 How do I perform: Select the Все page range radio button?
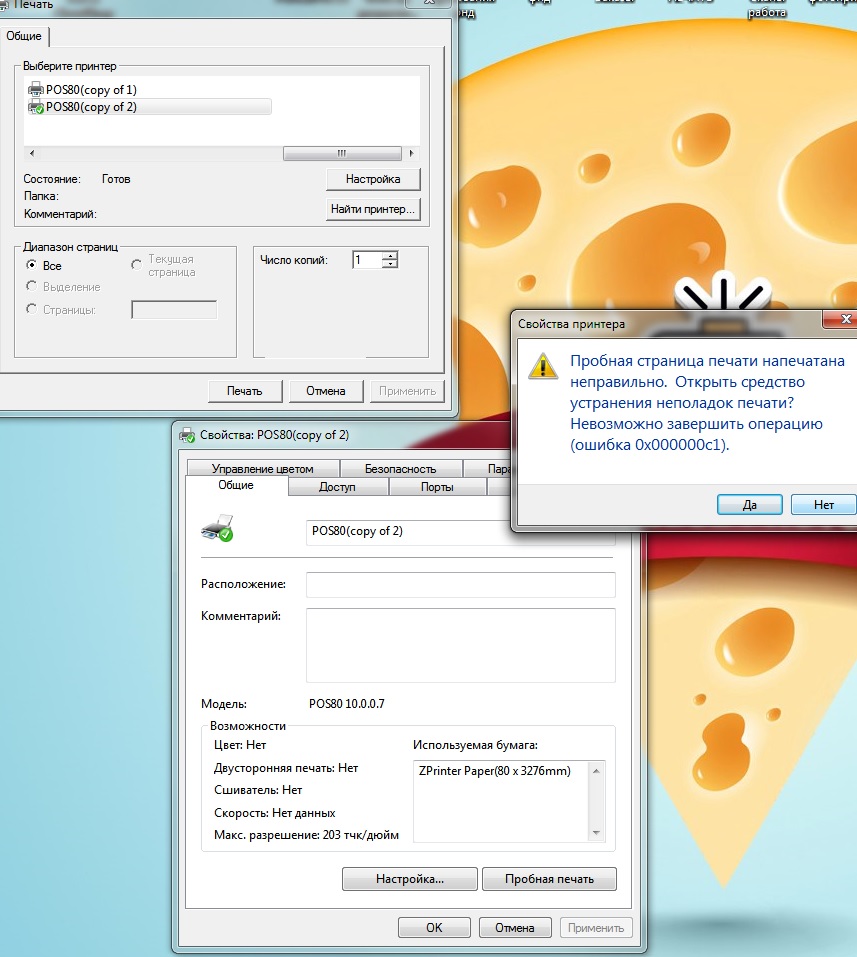click(32, 266)
